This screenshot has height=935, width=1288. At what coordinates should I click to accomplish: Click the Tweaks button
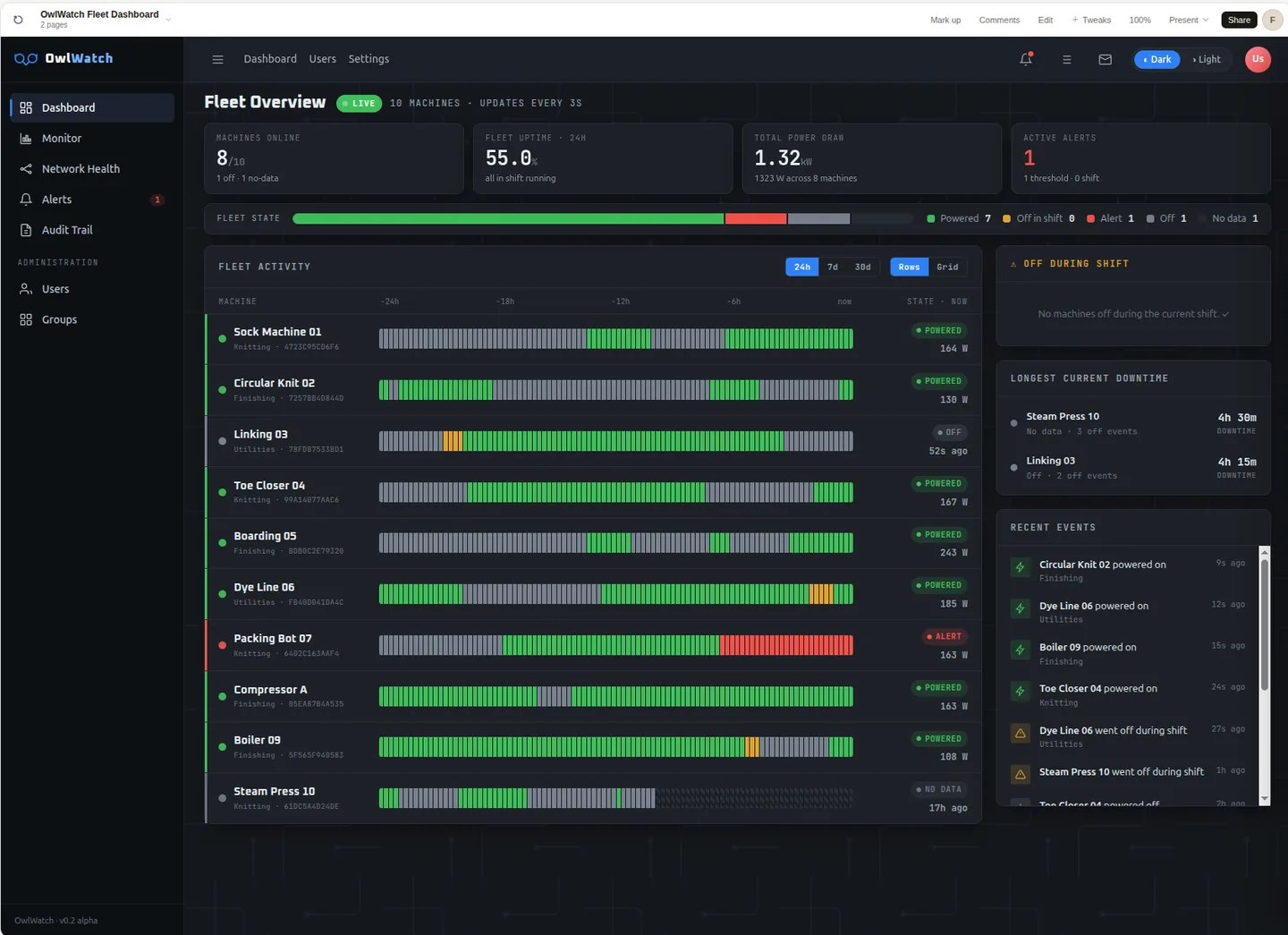pos(1091,20)
